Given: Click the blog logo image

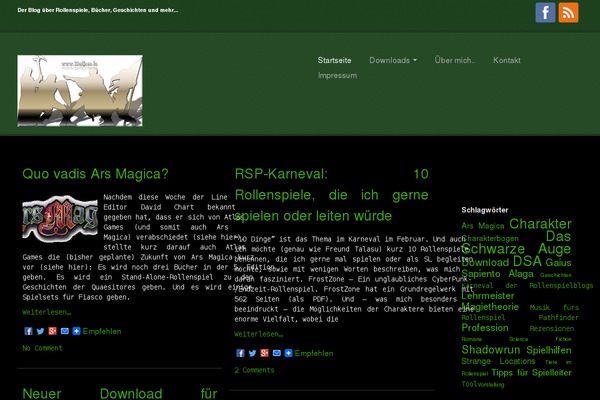Looking at the screenshot, I should [80, 91].
